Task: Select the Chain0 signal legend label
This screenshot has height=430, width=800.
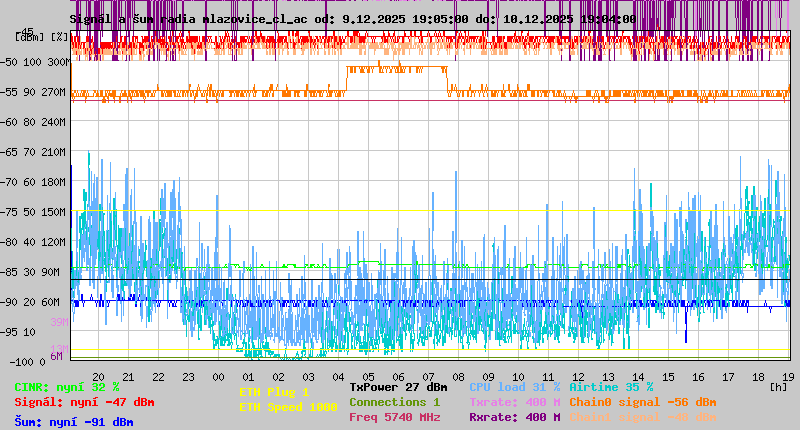Action: pyautogui.click(x=642, y=402)
